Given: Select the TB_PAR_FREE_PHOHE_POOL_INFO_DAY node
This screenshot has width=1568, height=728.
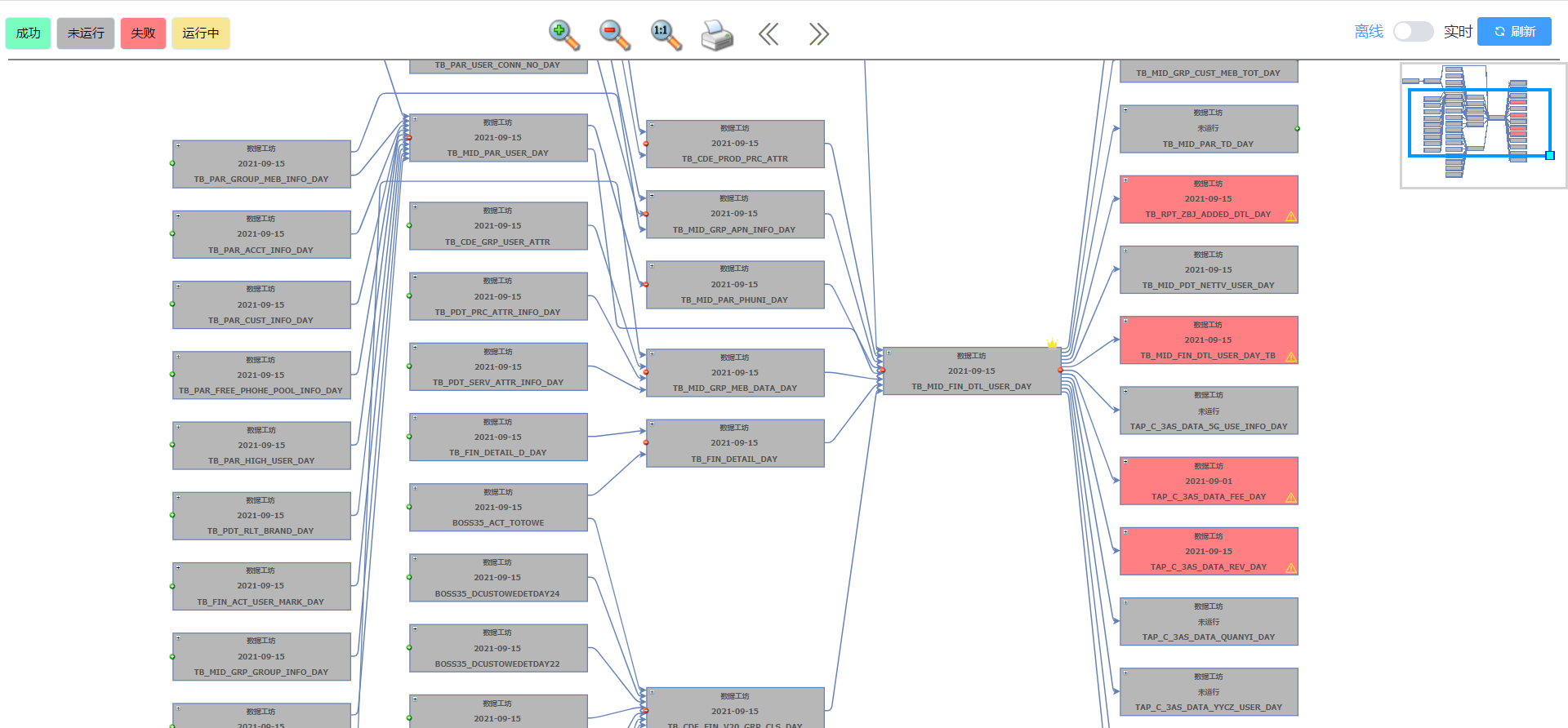Looking at the screenshot, I should [x=261, y=375].
